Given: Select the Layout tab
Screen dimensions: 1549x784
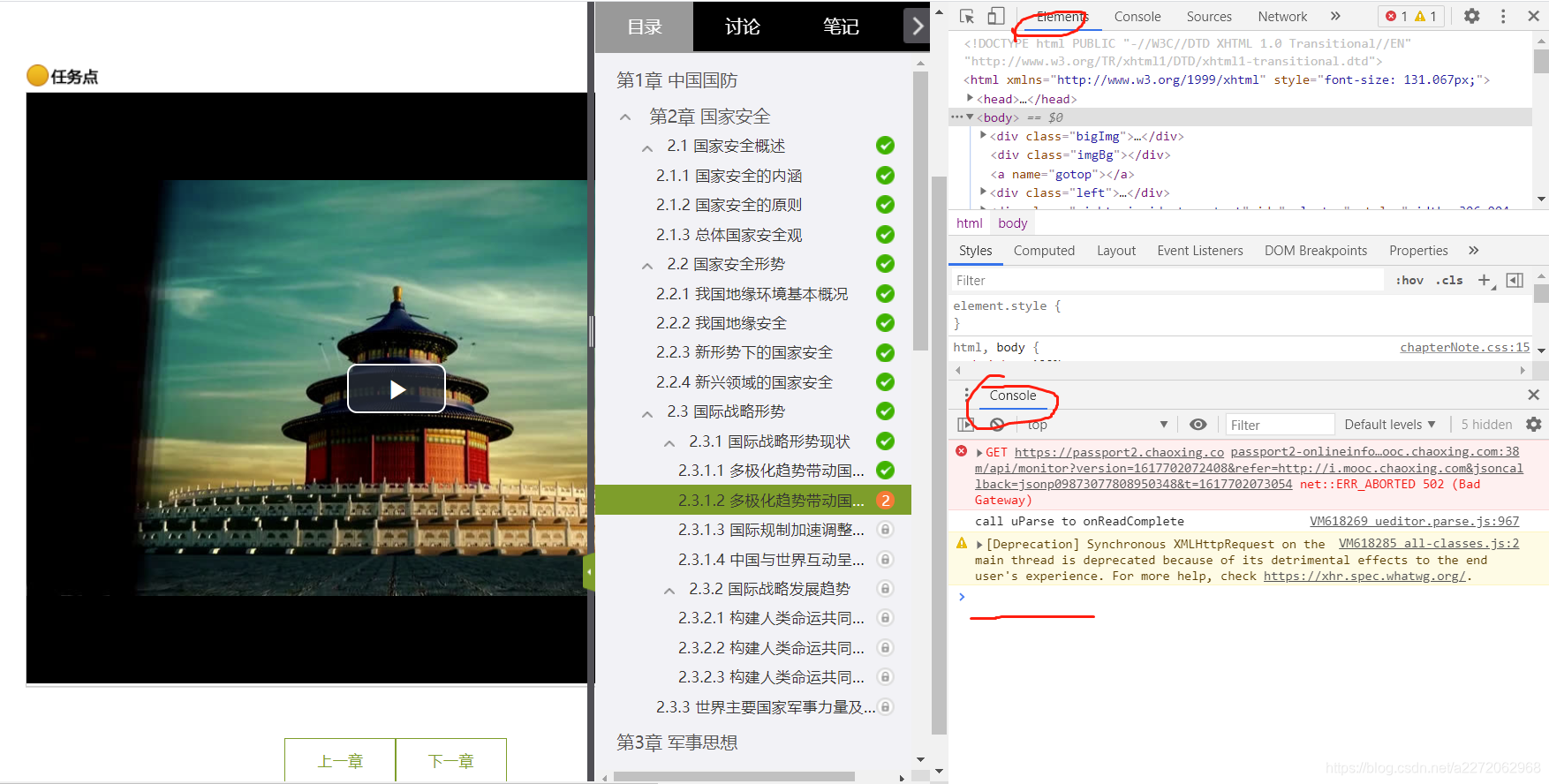Looking at the screenshot, I should [1116, 251].
